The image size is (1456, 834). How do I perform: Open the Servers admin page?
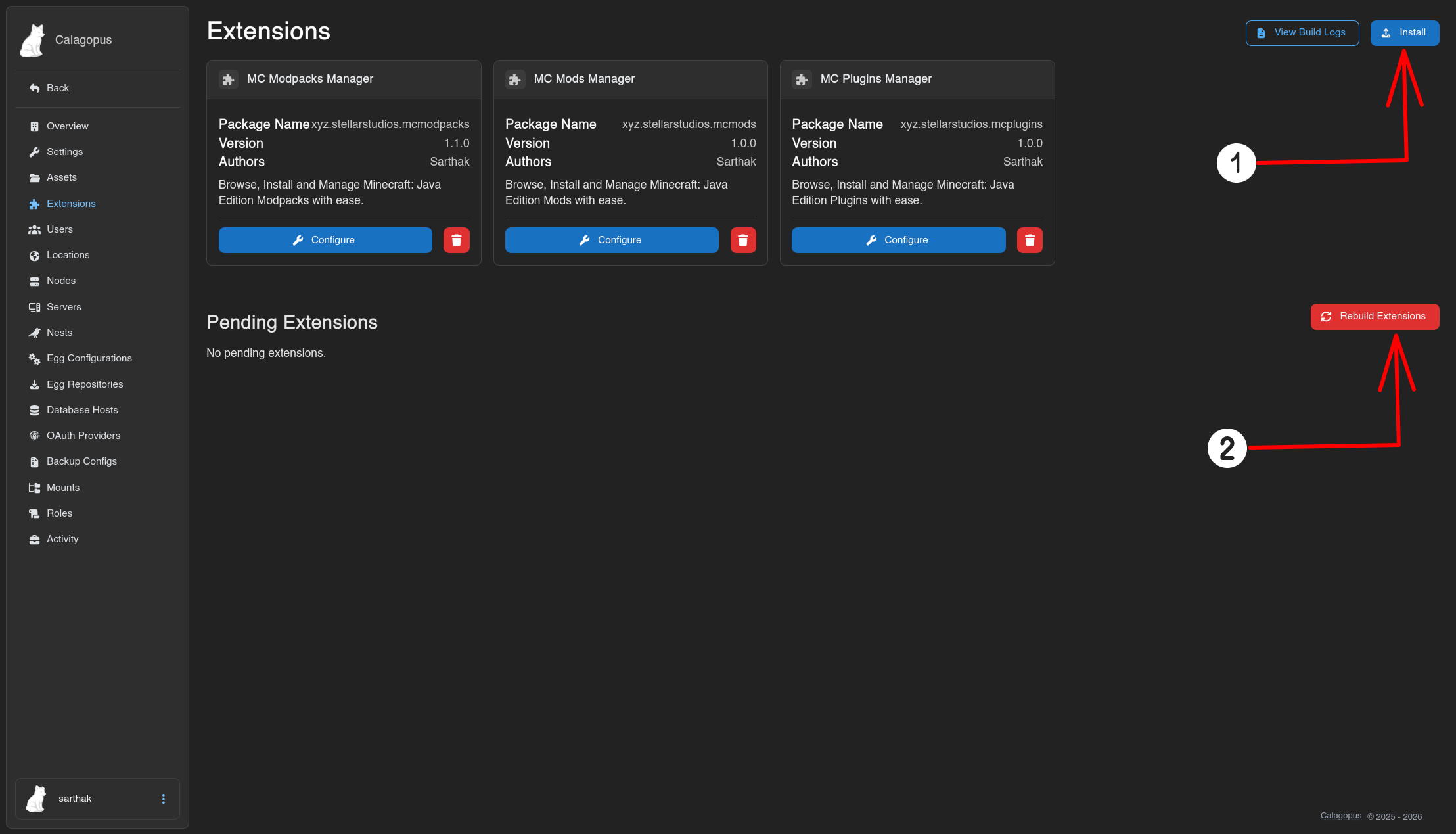point(64,307)
